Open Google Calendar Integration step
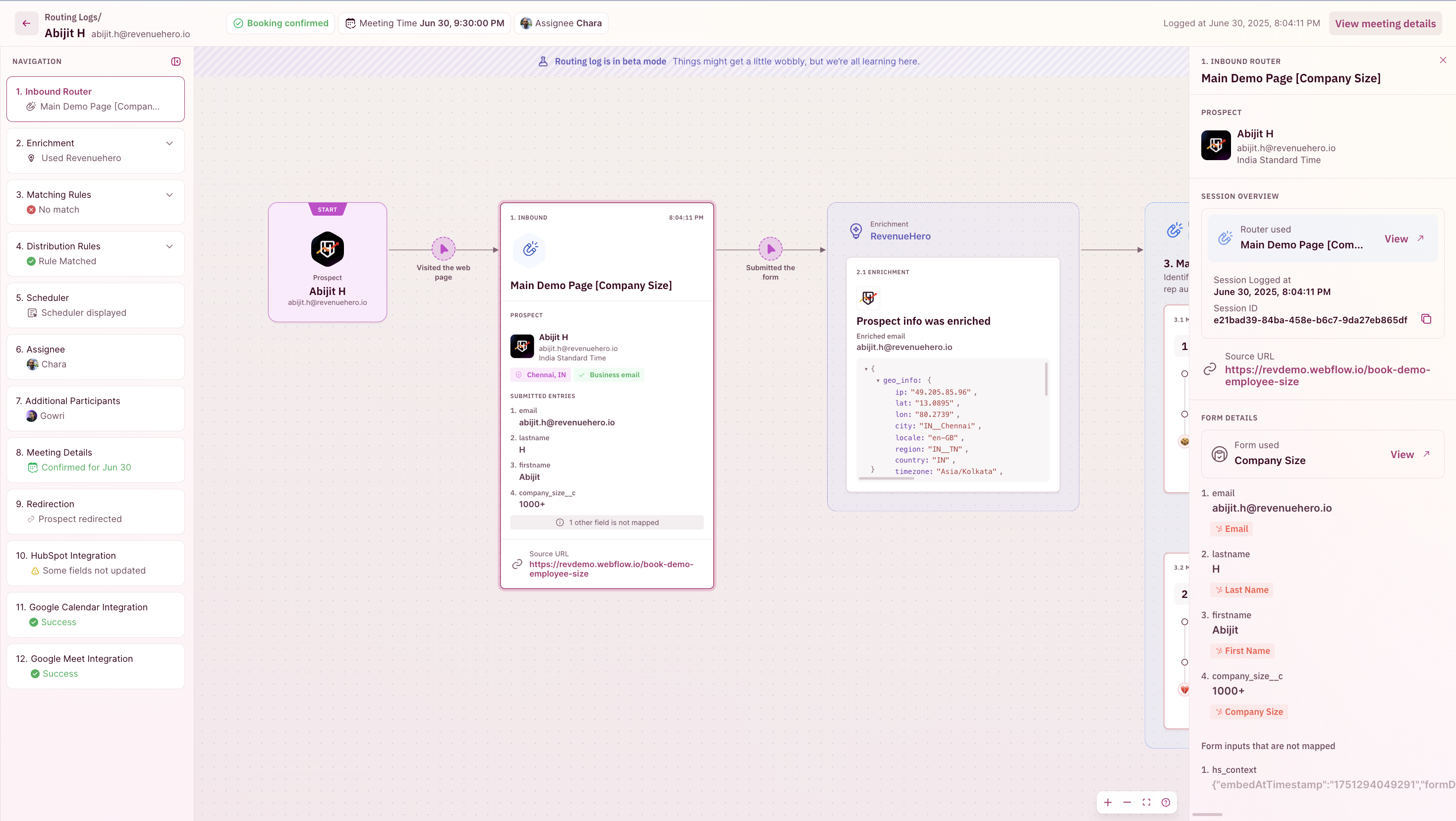The width and height of the screenshot is (1456, 821). pyautogui.click(x=96, y=615)
